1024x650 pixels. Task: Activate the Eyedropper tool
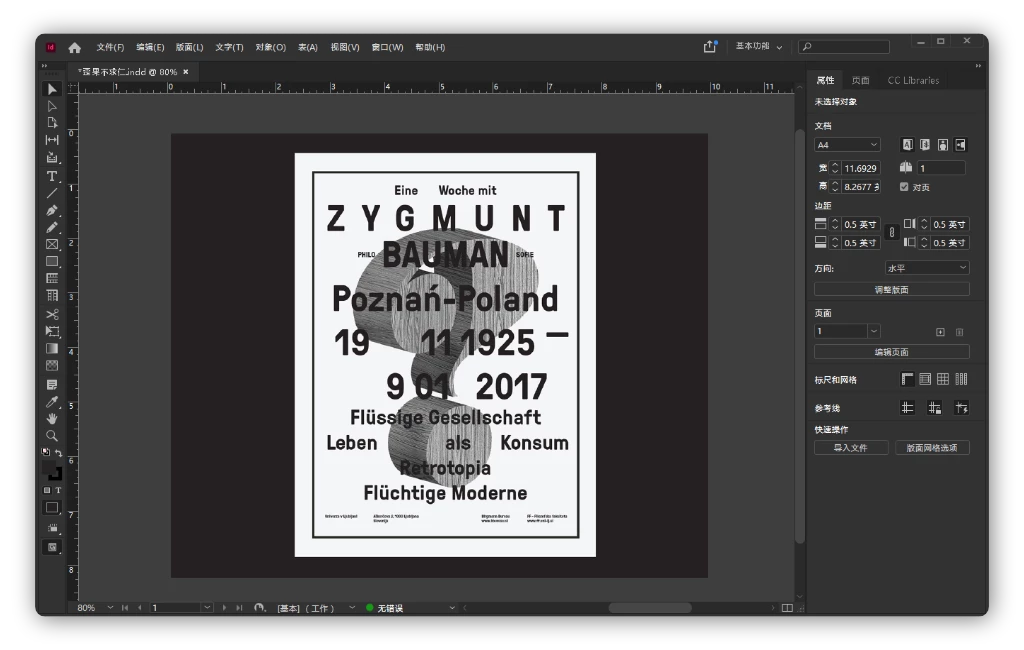52,402
